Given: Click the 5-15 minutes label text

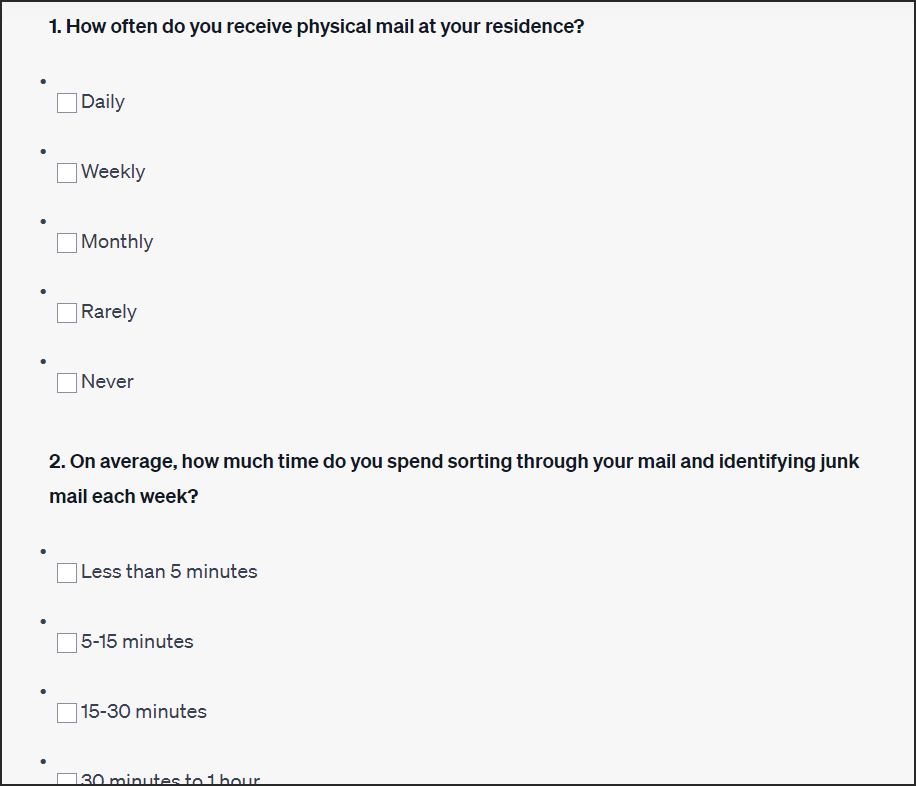Looking at the screenshot, I should coord(137,642).
